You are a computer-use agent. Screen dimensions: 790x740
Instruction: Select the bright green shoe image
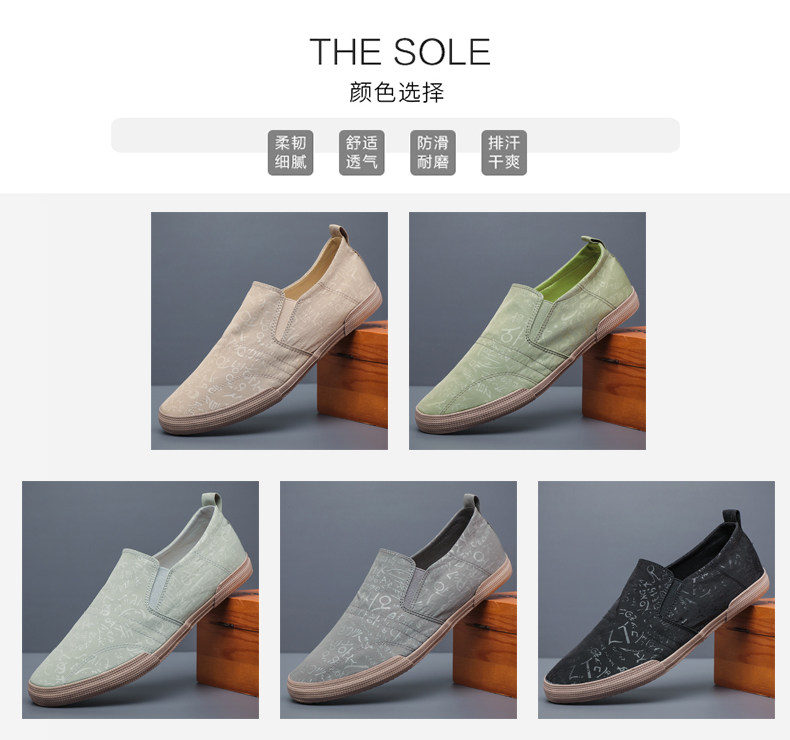tap(527, 330)
